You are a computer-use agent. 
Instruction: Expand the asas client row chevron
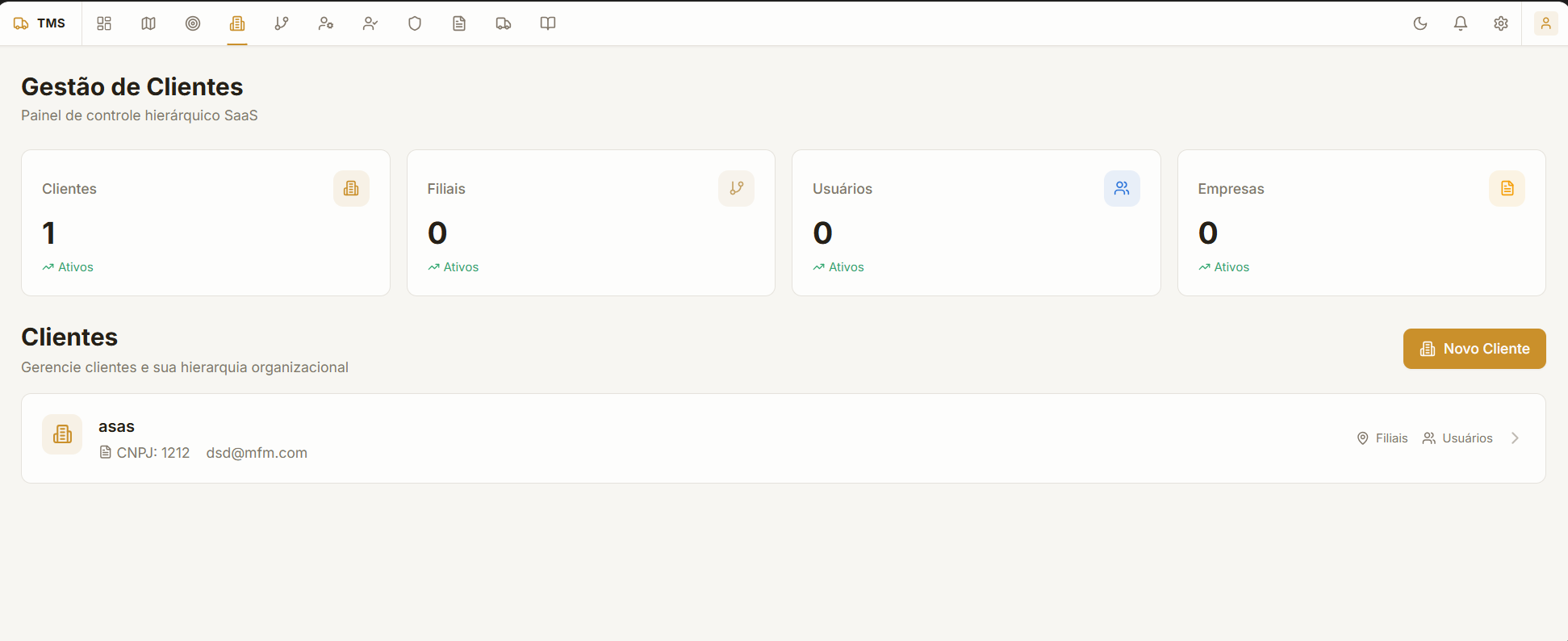(x=1515, y=438)
